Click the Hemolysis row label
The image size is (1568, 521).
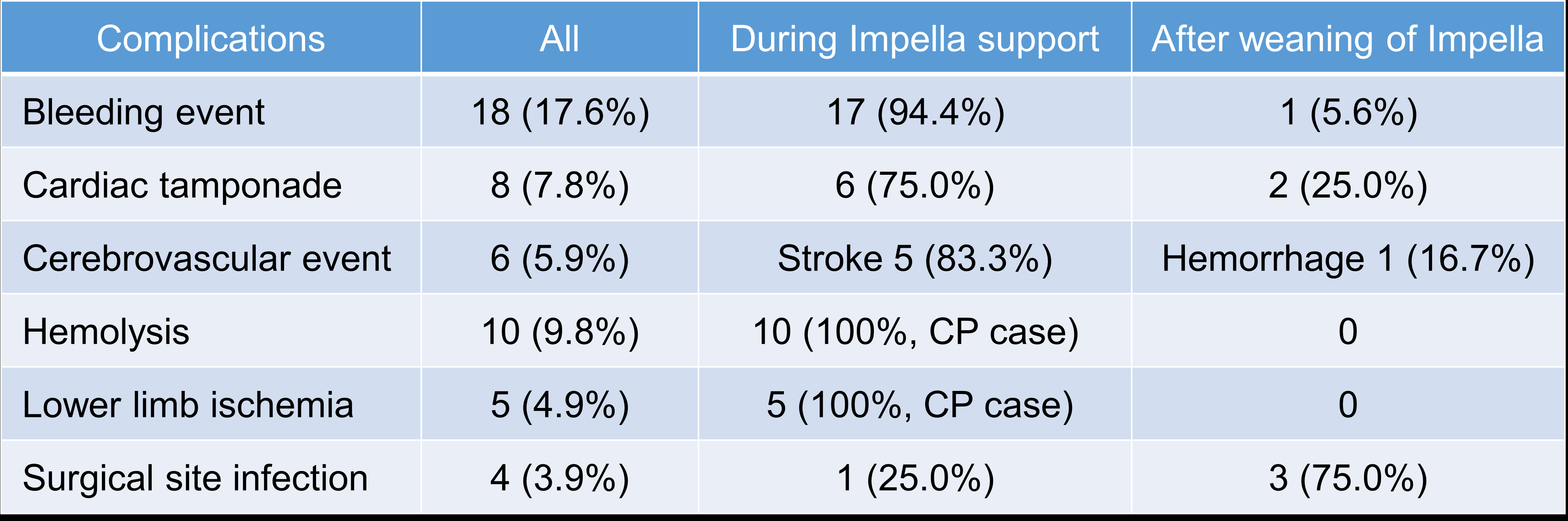click(106, 332)
